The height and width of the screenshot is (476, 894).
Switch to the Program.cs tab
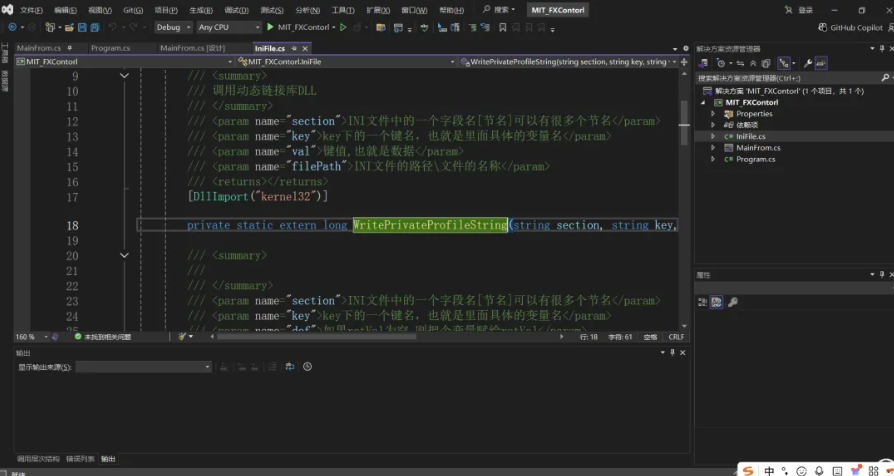(110, 48)
